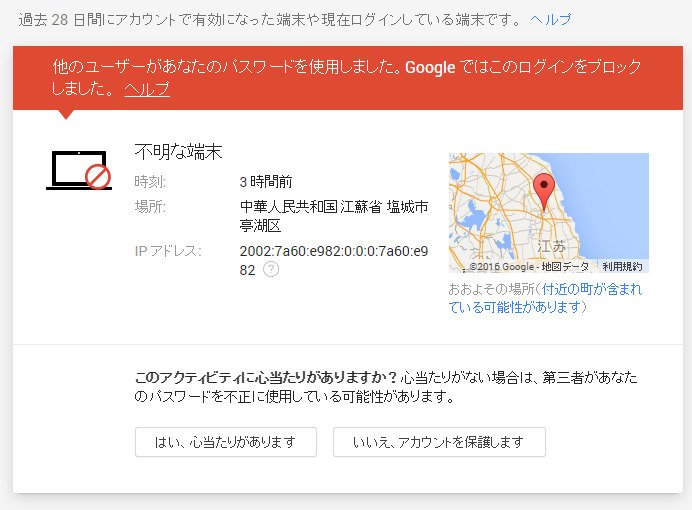The width and height of the screenshot is (692, 510).
Task: Click the location text 中華人民共和国 江蘇省 塩城市
Action: click(x=333, y=207)
